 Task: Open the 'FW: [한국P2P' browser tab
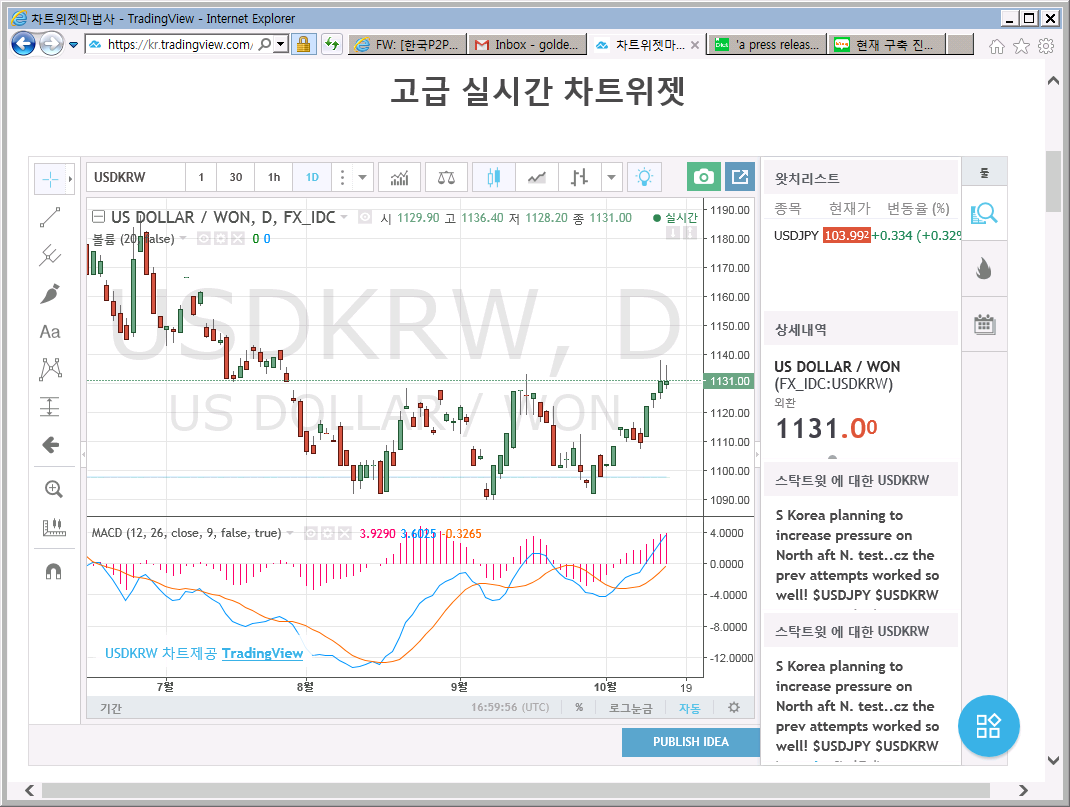click(408, 45)
